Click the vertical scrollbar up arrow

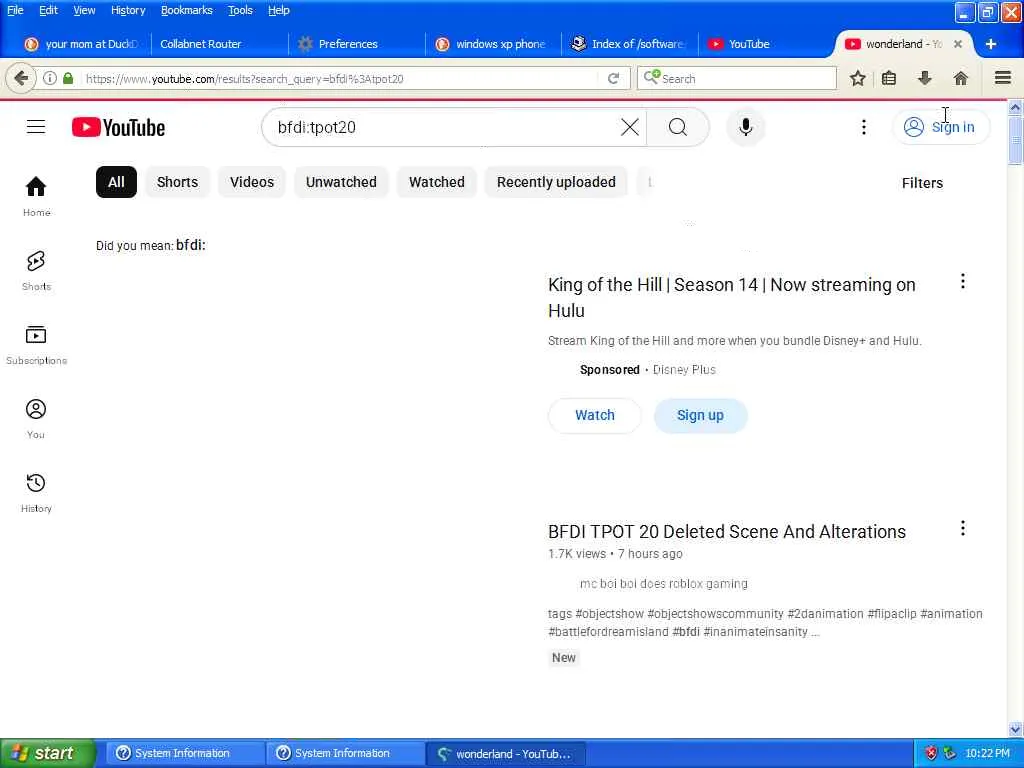pyautogui.click(x=1015, y=108)
